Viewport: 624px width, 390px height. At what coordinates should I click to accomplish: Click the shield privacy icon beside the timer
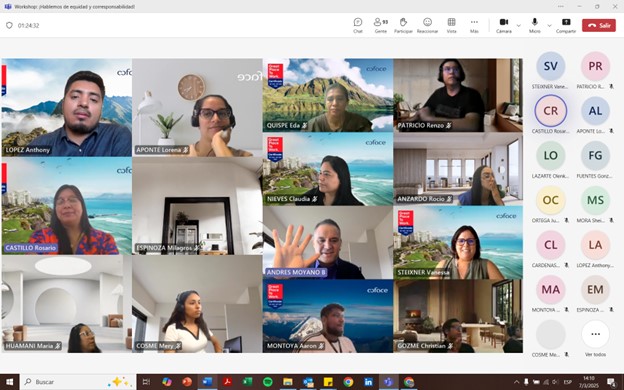coord(9,25)
